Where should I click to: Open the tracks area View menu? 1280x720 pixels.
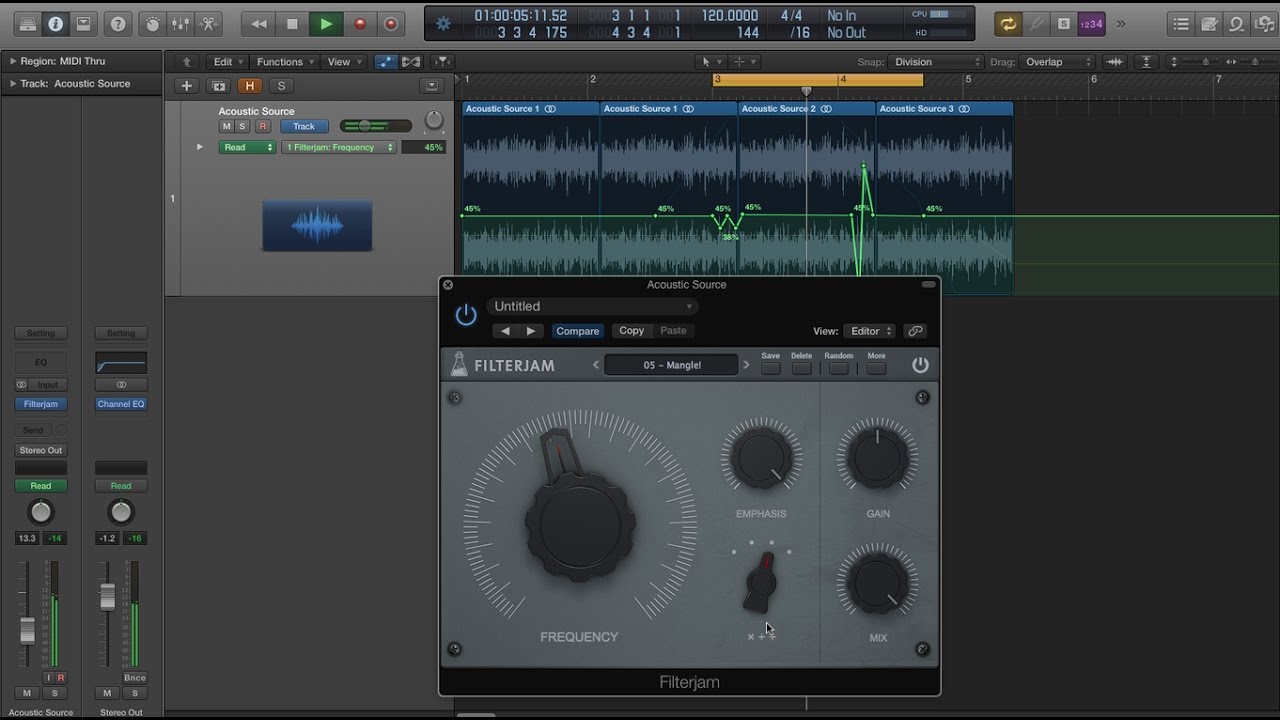(344, 62)
